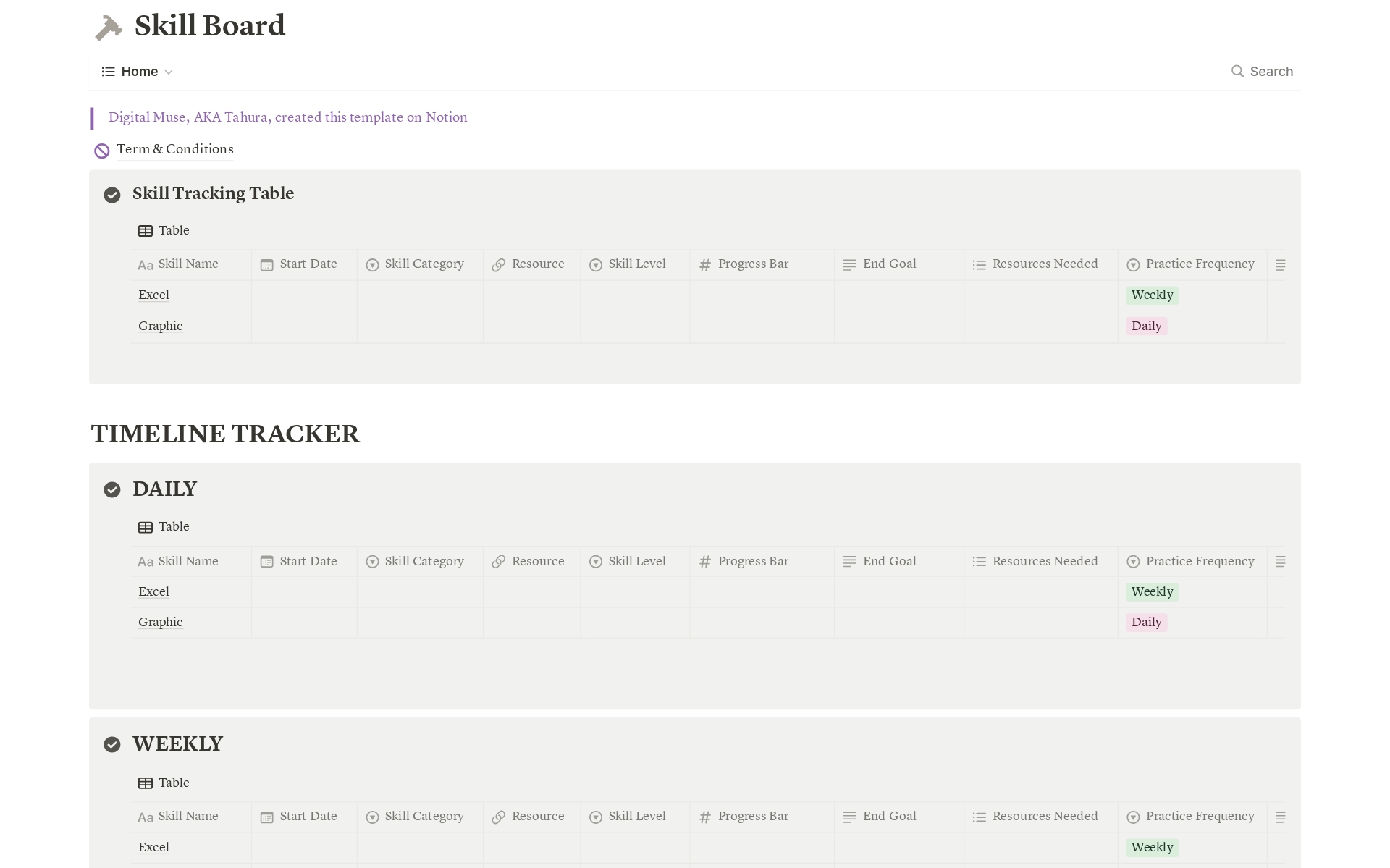1390x868 pixels.
Task: Open the Term & Conditions page
Action: click(174, 150)
